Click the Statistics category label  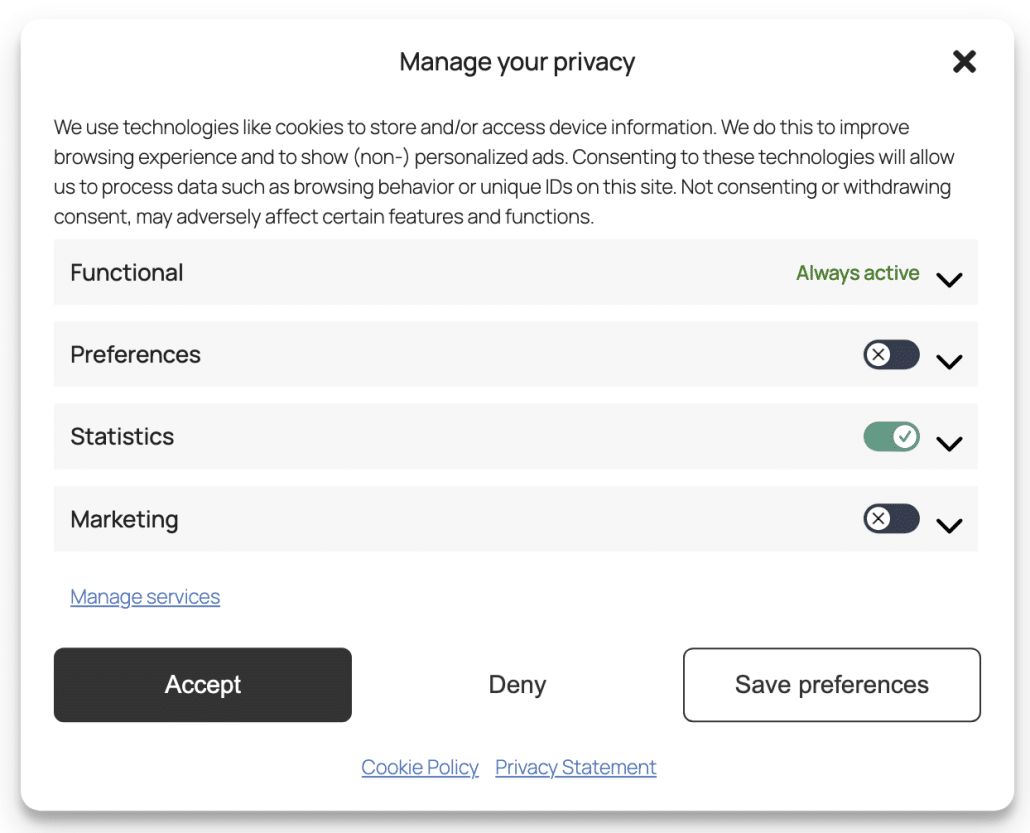[122, 437]
